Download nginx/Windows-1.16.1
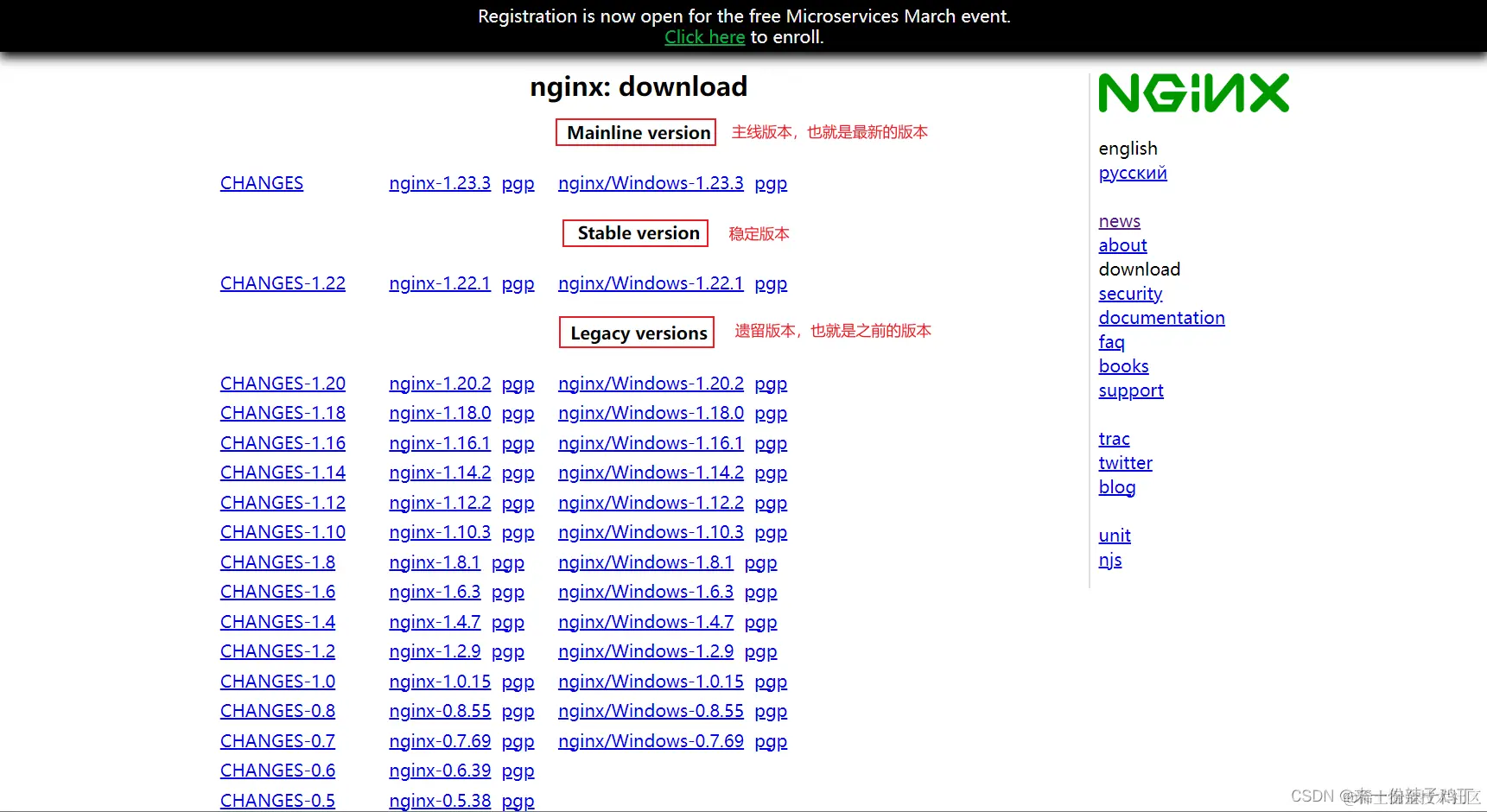 click(x=651, y=443)
